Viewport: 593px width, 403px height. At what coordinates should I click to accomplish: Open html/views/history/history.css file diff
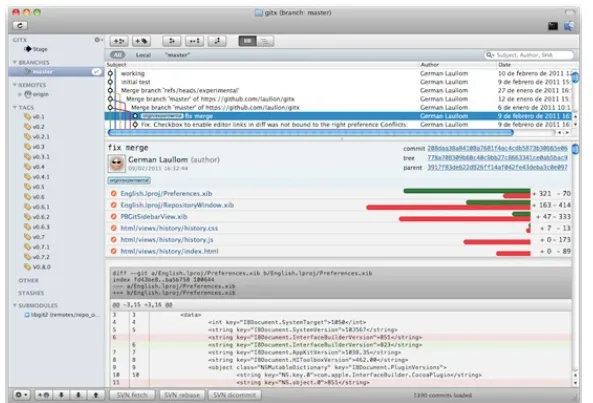click(169, 228)
